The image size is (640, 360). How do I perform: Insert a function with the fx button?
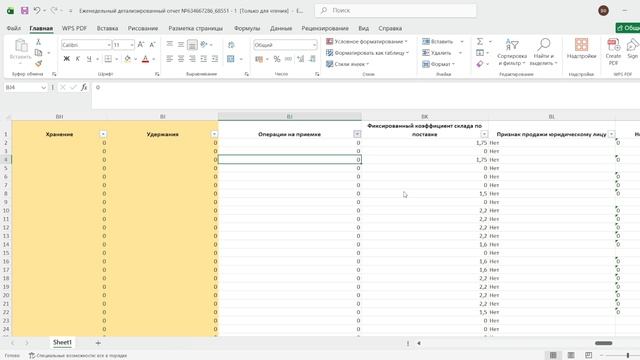click(84, 87)
